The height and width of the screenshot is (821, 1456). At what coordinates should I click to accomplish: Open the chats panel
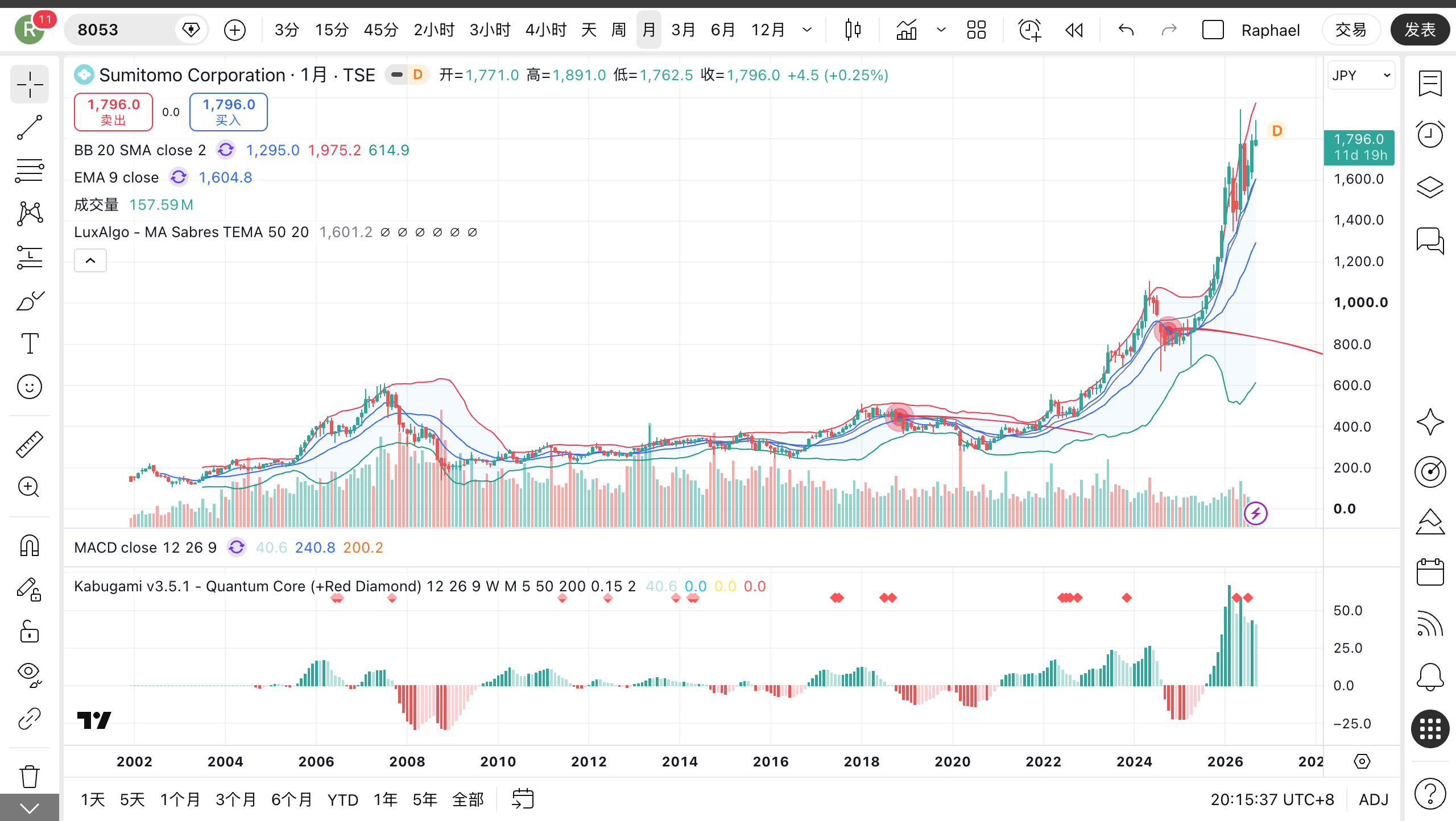point(1430,241)
